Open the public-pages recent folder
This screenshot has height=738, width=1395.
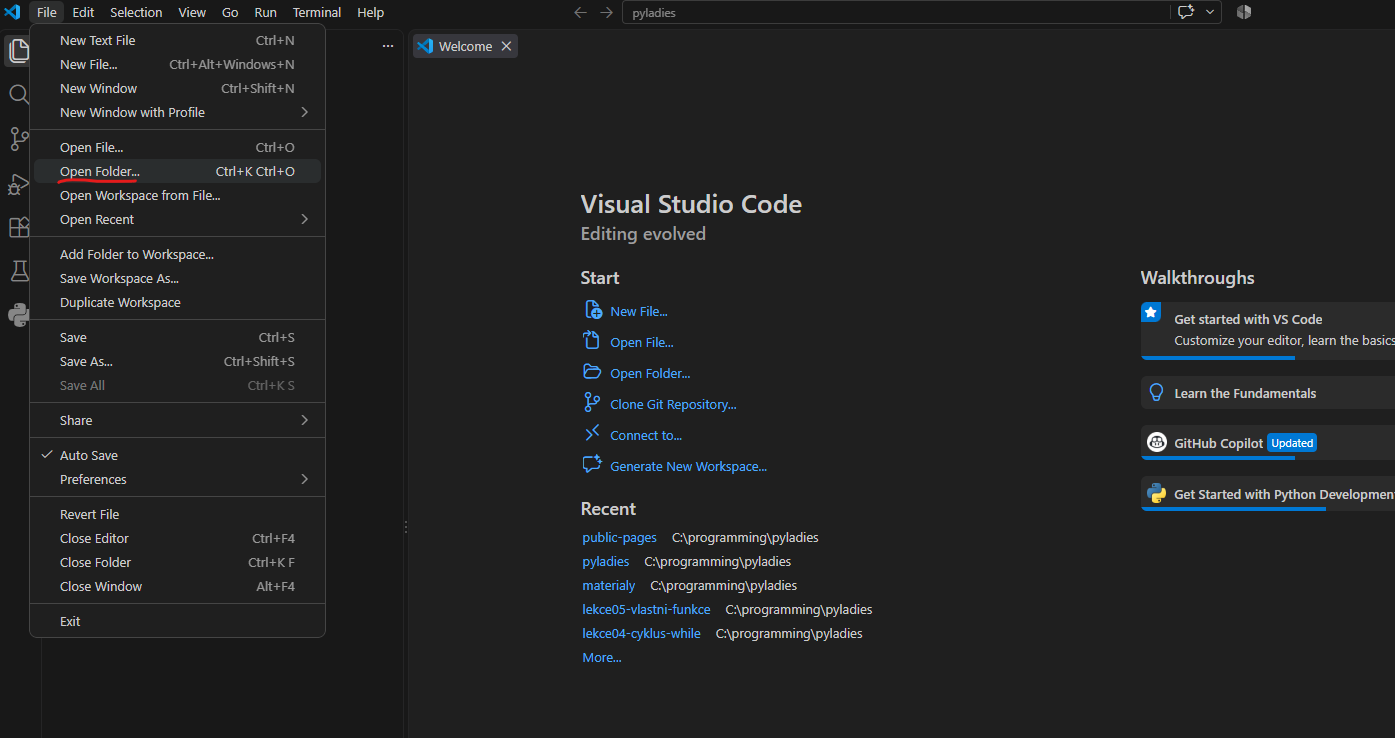pos(619,537)
